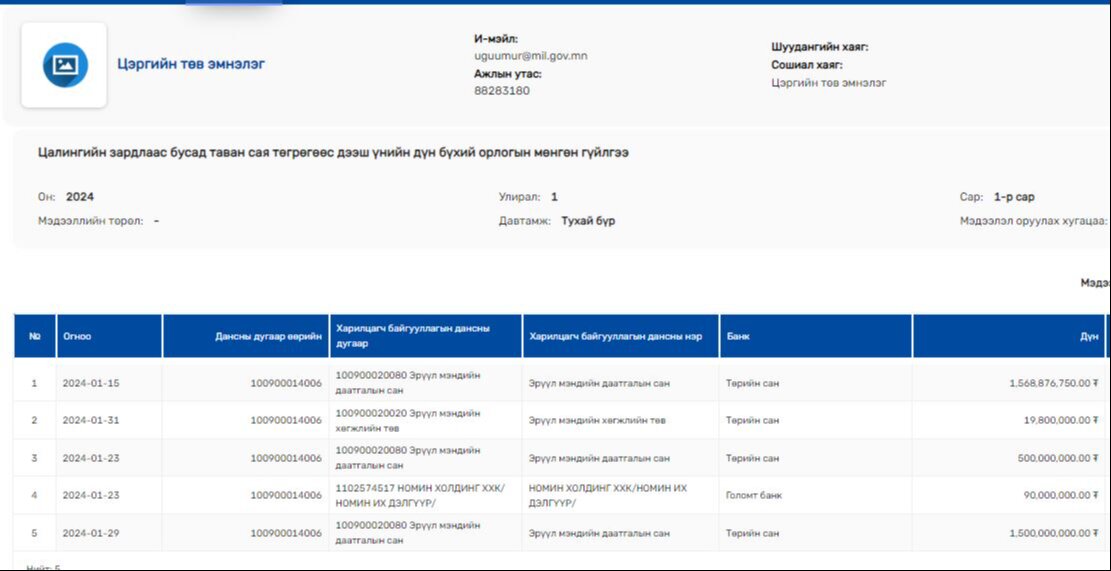Select the row dated 2024-01-29
The image size is (1111, 571).
point(91,533)
